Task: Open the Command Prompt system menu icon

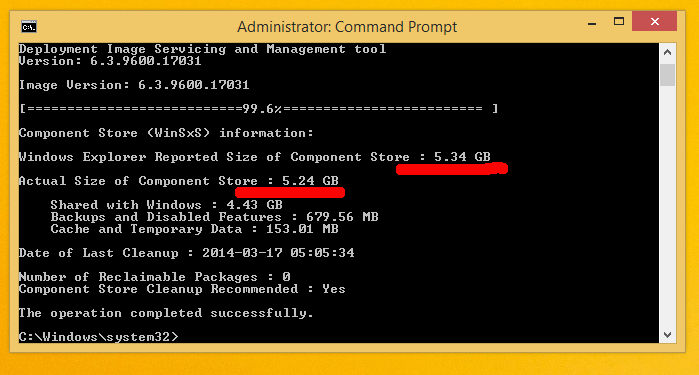Action: (x=29, y=27)
